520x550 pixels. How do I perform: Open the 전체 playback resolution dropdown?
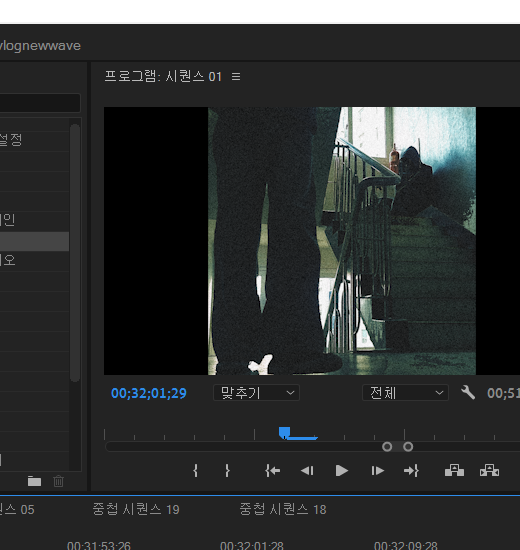(405, 393)
